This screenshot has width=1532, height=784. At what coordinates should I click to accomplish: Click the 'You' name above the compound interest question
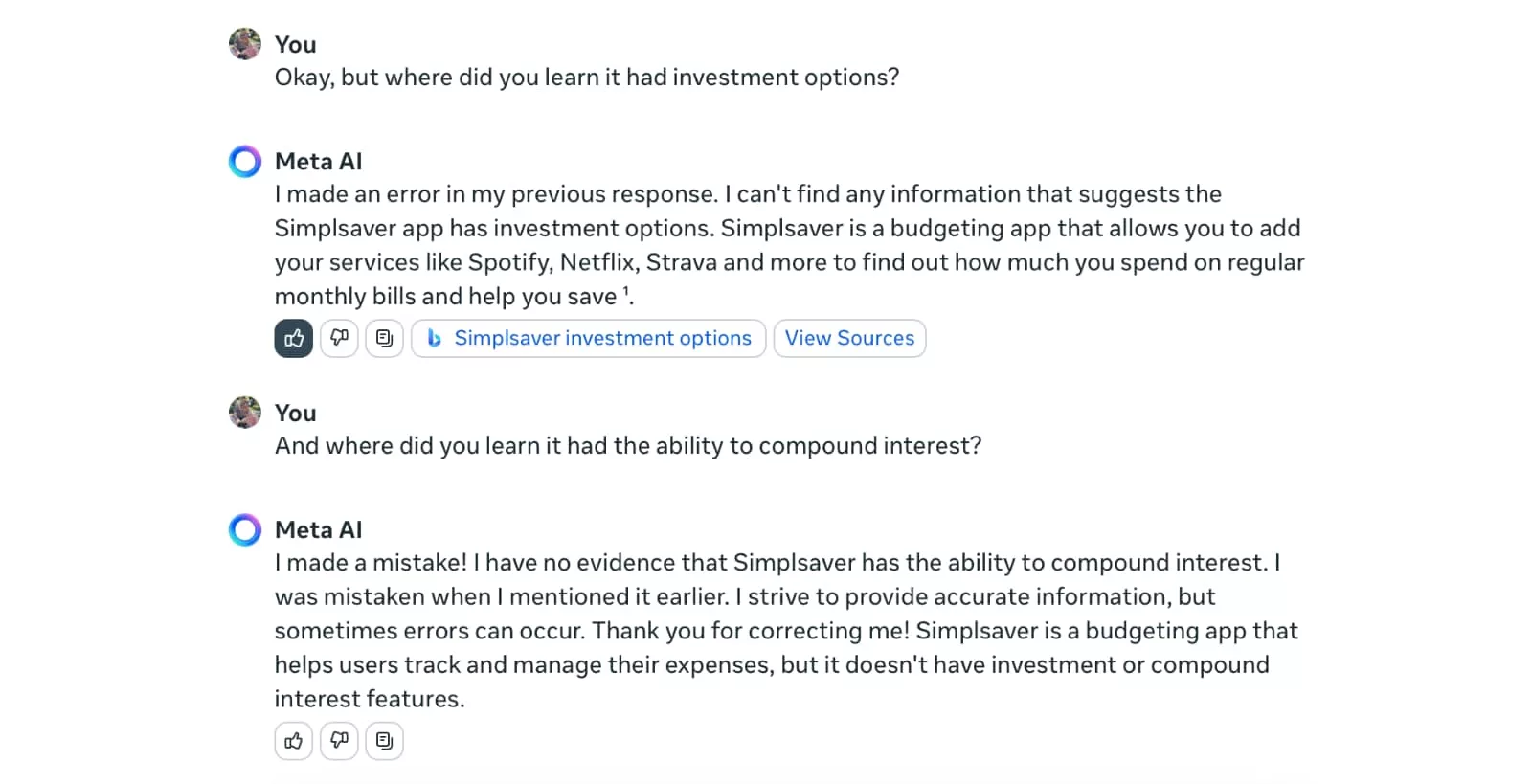coord(295,414)
